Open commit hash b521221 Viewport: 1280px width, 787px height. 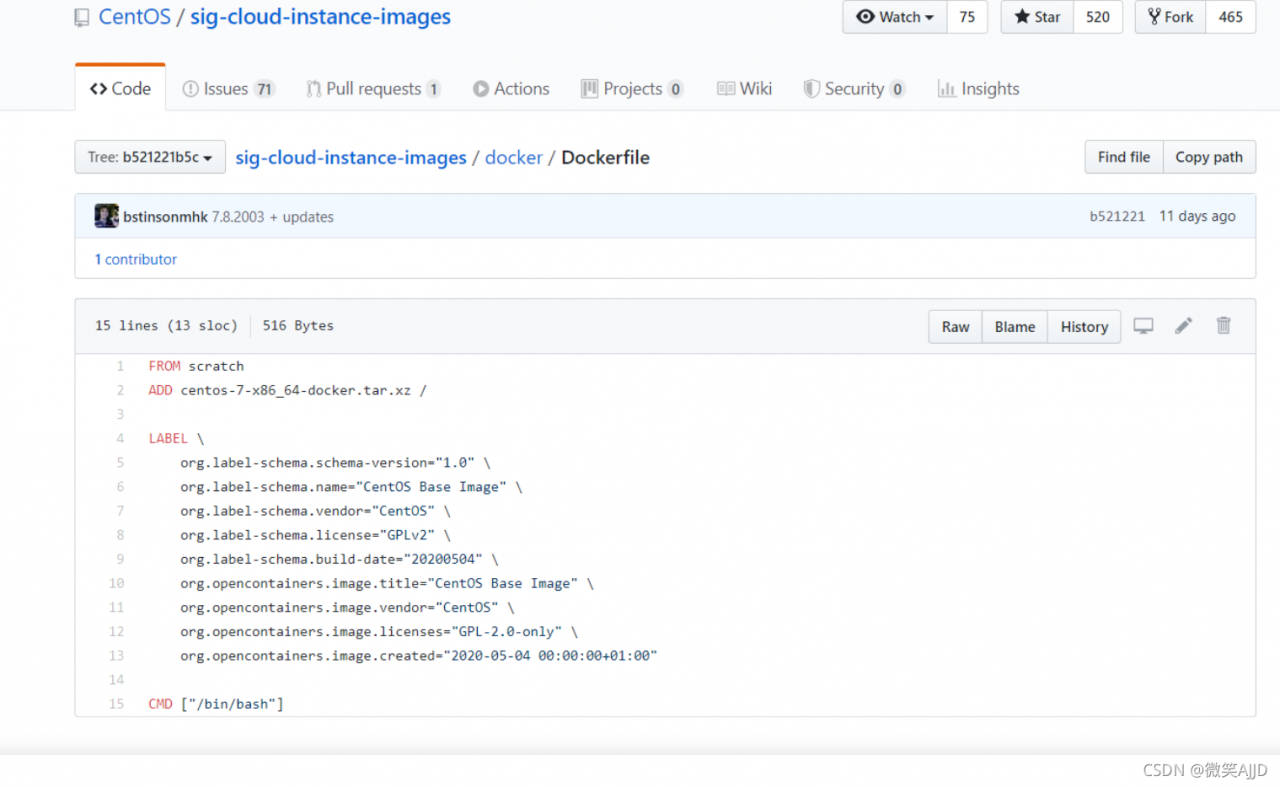click(1117, 216)
